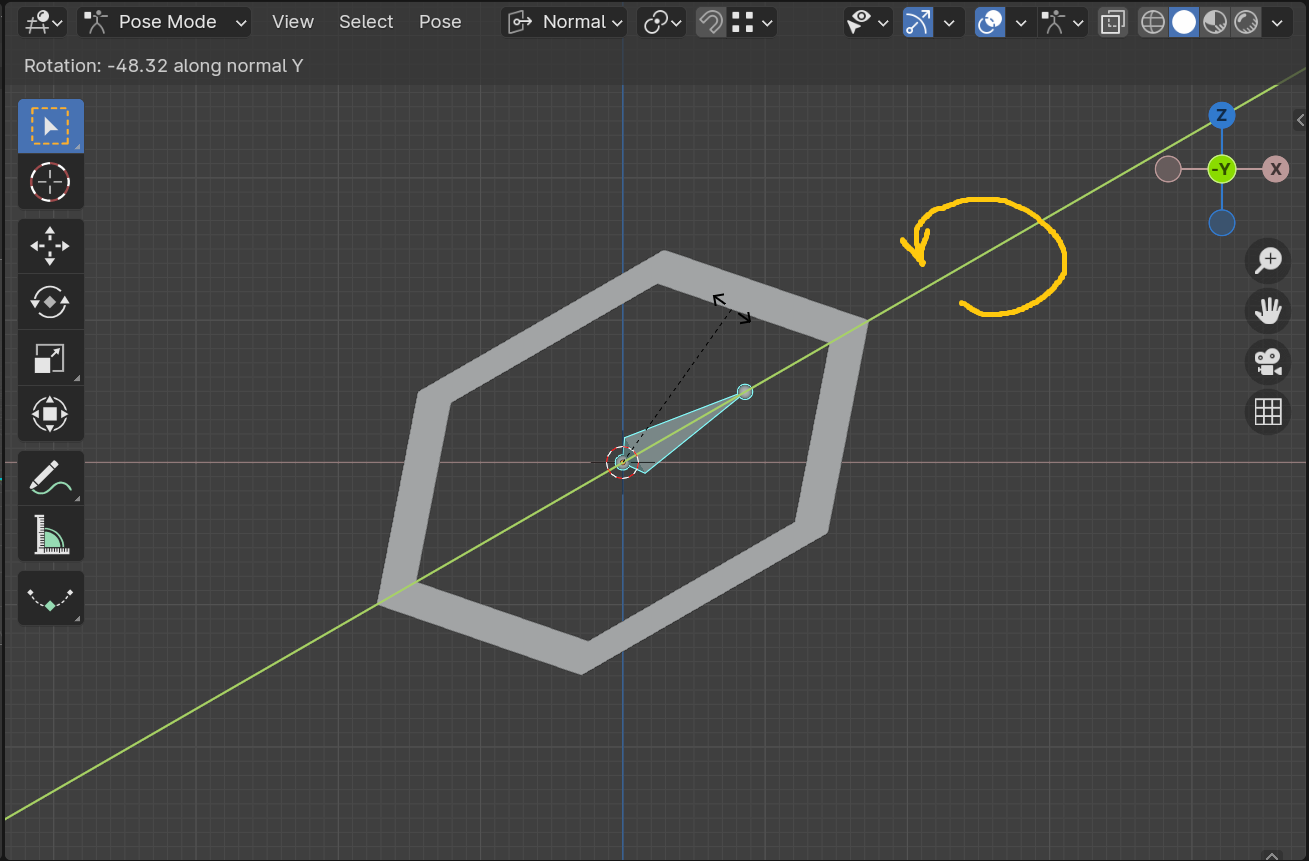Click the negative X axis gizmo ball

[x=1168, y=169]
